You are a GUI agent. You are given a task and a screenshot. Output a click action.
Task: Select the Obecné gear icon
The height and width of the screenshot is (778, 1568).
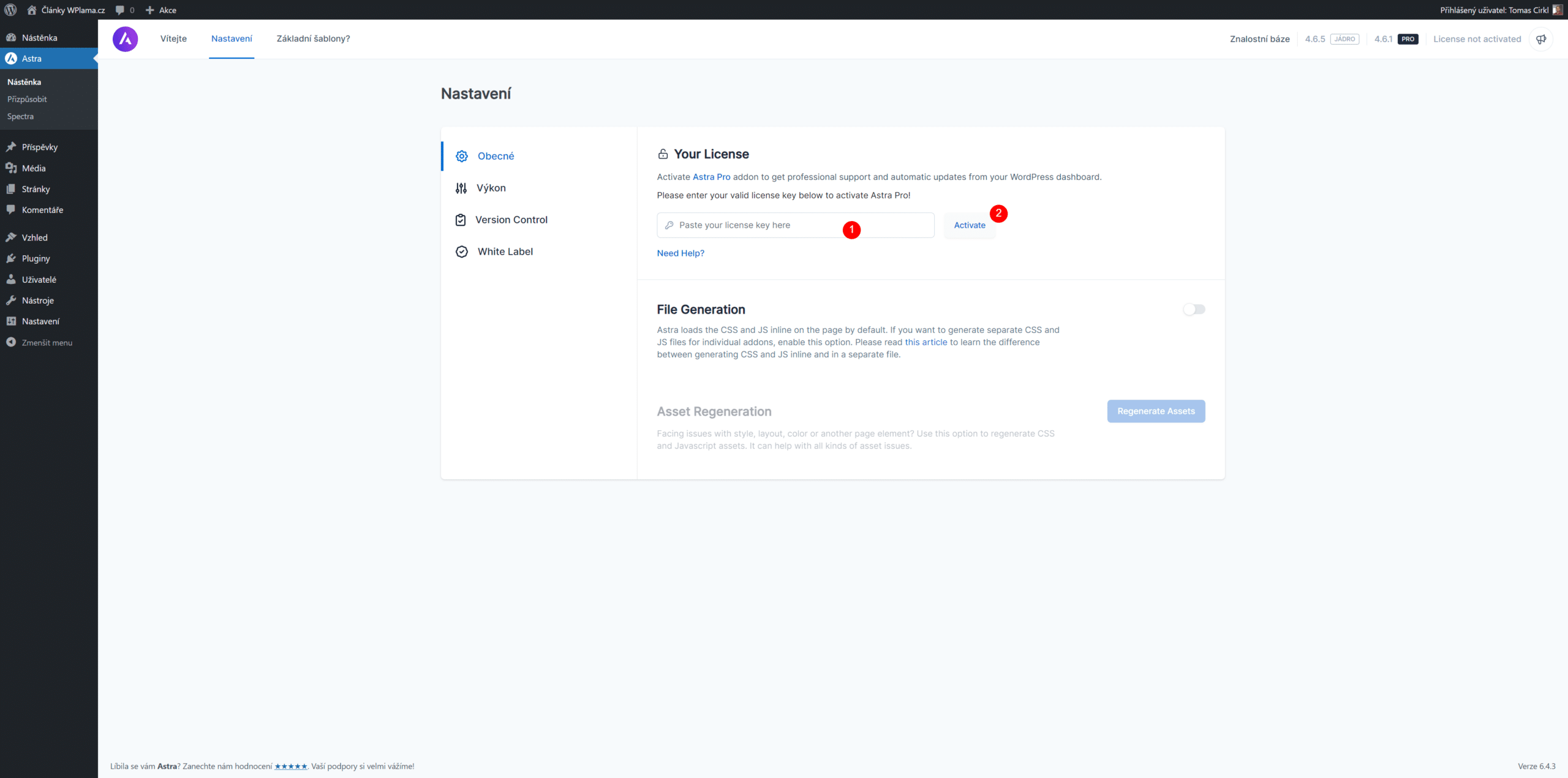pyautogui.click(x=462, y=156)
